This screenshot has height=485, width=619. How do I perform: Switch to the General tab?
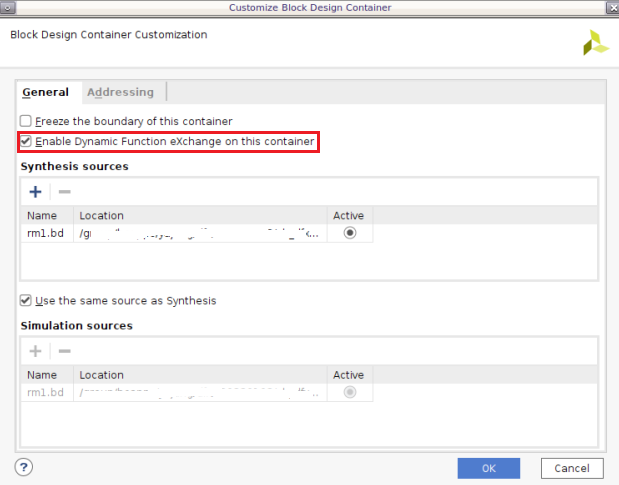pyautogui.click(x=45, y=92)
